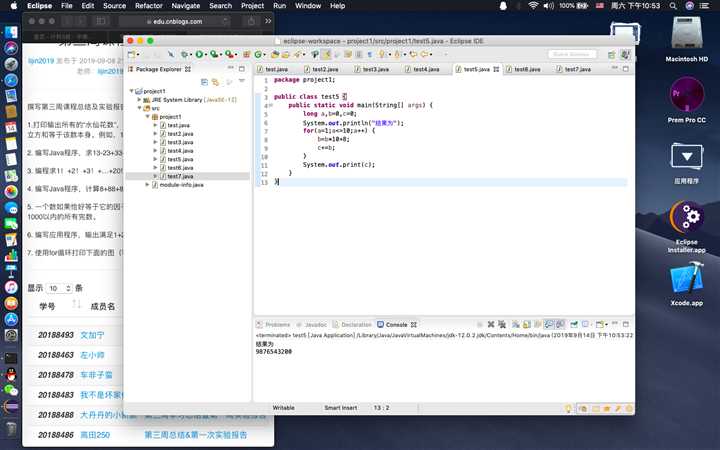This screenshot has height=450, width=720.
Task: Toggle Console Scroll Lock
Action: pos(526,324)
